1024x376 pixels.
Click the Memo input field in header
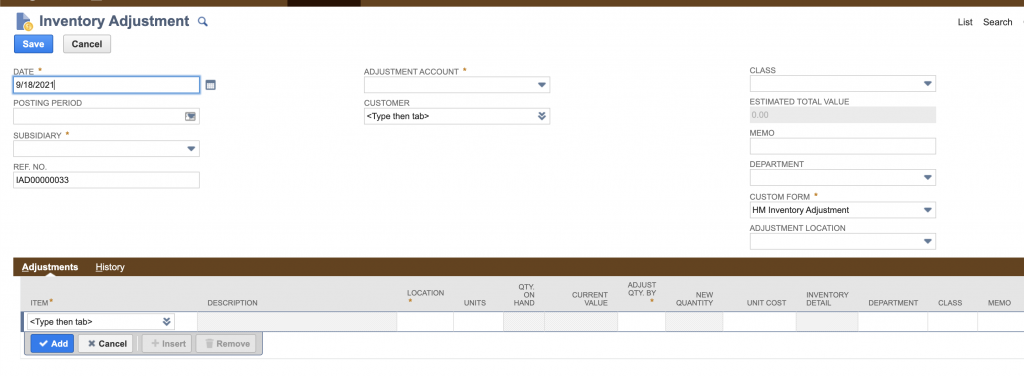(x=842, y=146)
